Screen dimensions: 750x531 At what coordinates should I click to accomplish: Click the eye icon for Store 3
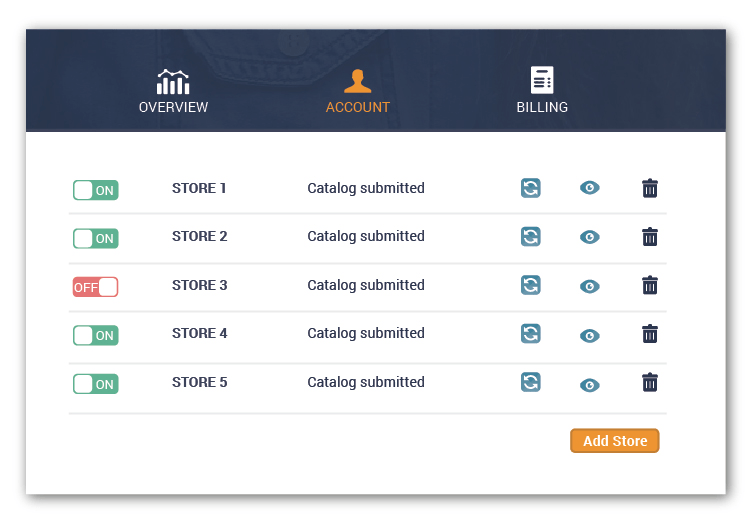click(x=590, y=286)
